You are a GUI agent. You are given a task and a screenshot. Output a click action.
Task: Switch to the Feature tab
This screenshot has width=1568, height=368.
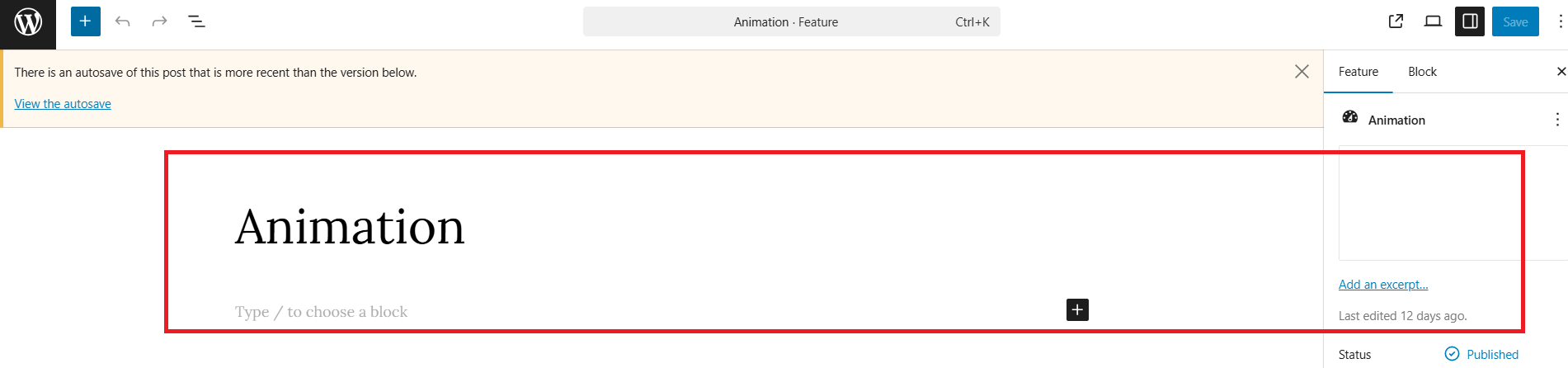pos(1358,72)
